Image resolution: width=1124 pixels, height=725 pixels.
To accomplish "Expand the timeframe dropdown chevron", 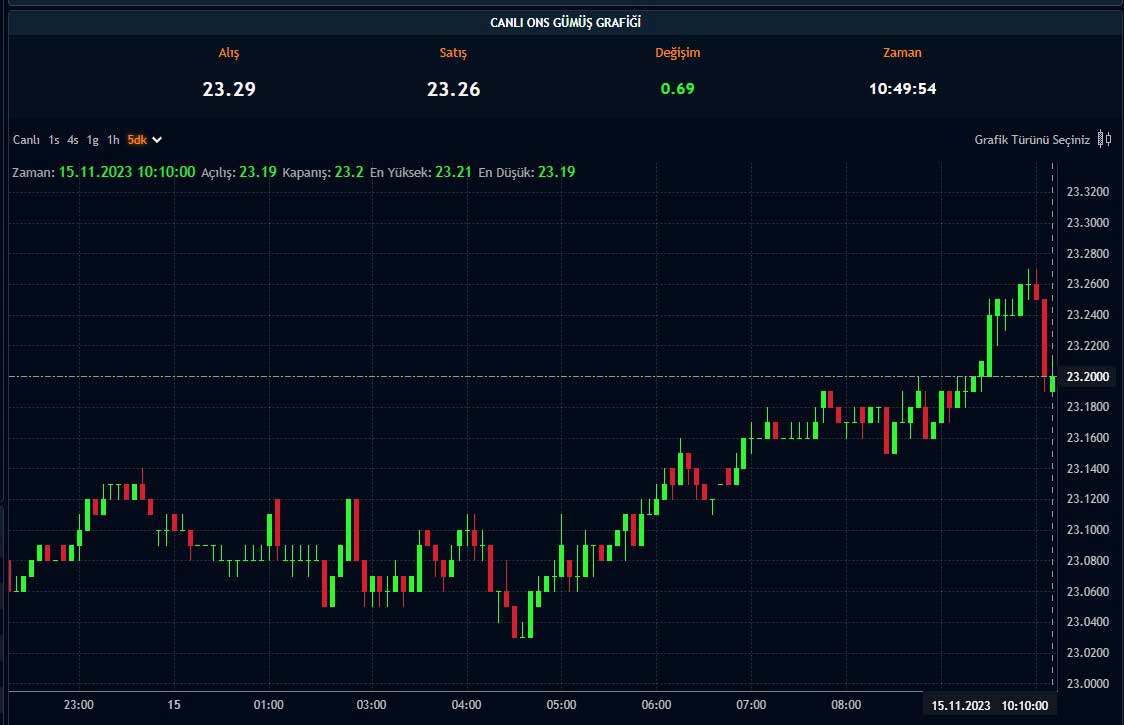I will click(x=157, y=140).
